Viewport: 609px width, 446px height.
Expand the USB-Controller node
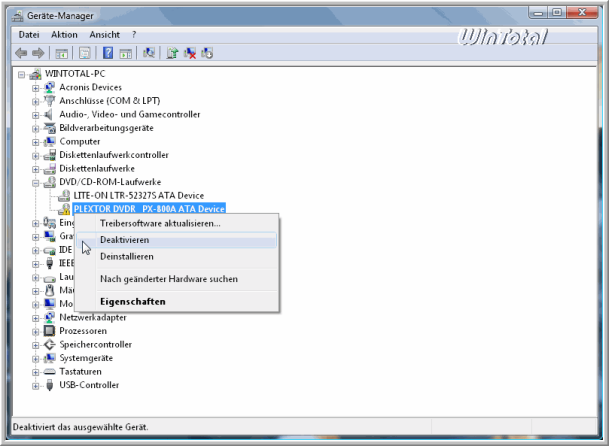[35, 386]
